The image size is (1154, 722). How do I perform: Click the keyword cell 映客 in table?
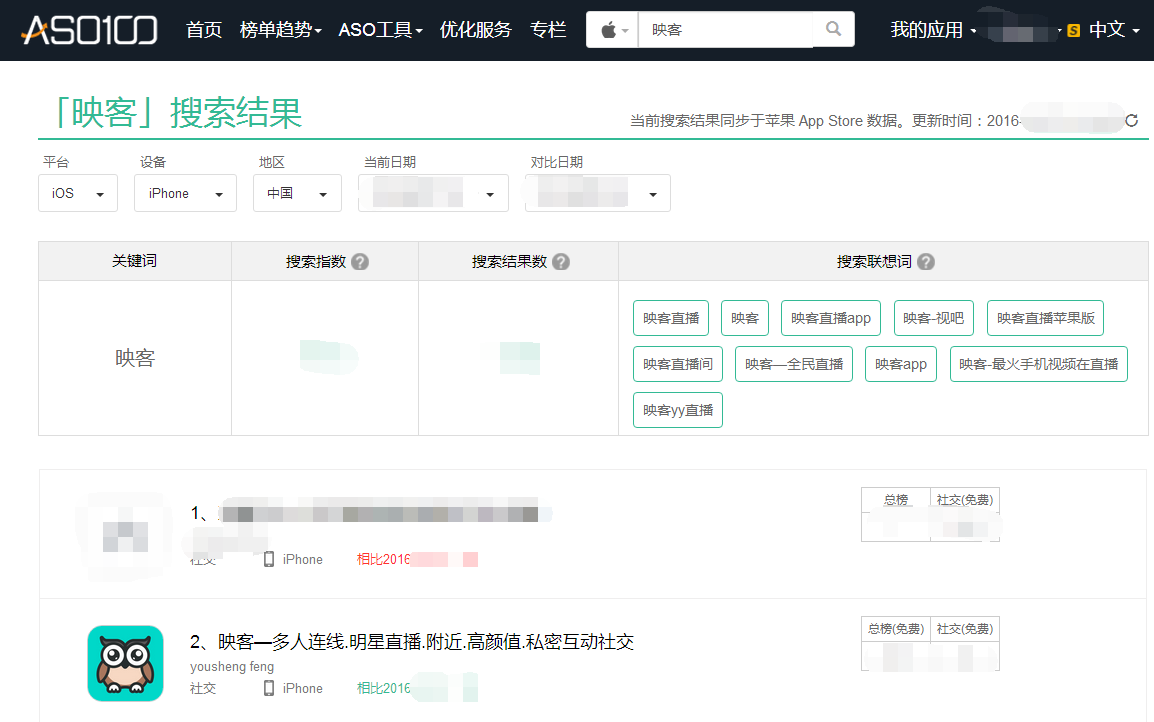(135, 358)
